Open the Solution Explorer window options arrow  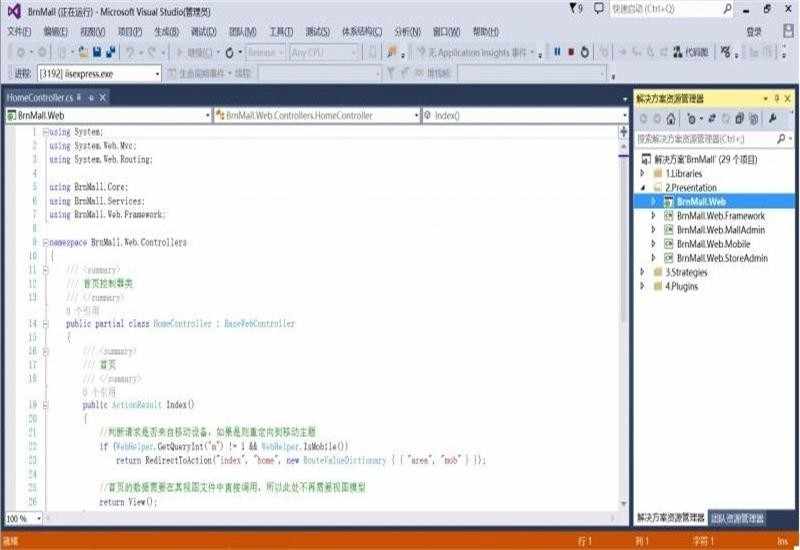click(x=765, y=98)
